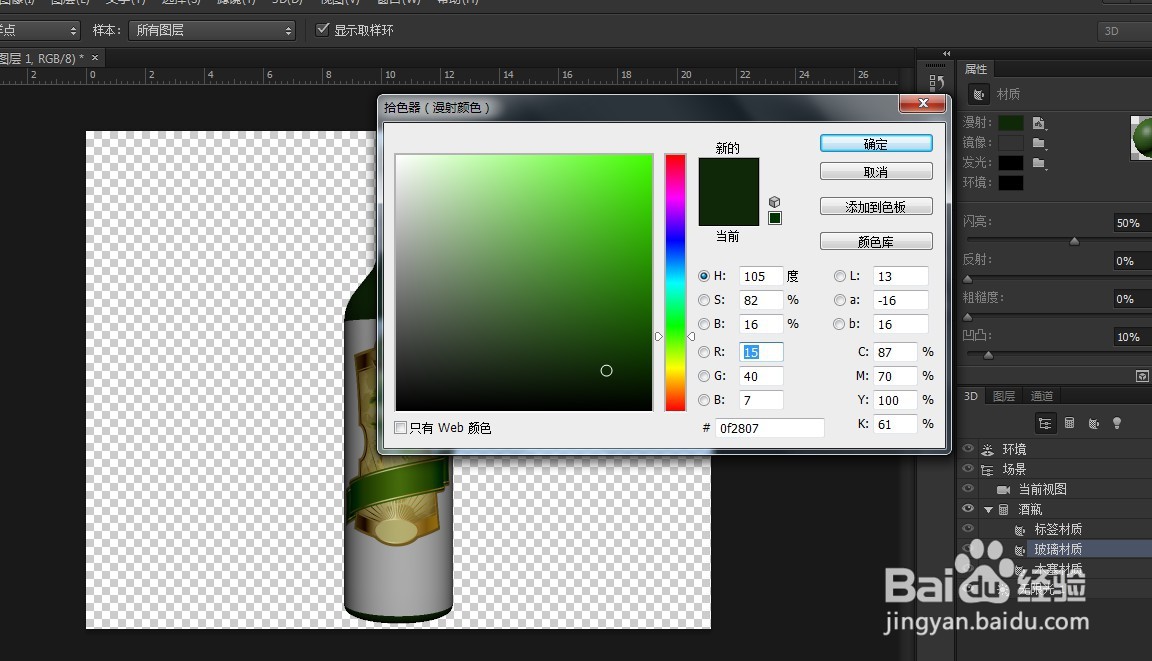The width and height of the screenshot is (1152, 661).
Task: Open the 镜像 texture folder menu icon
Action: point(1039,143)
